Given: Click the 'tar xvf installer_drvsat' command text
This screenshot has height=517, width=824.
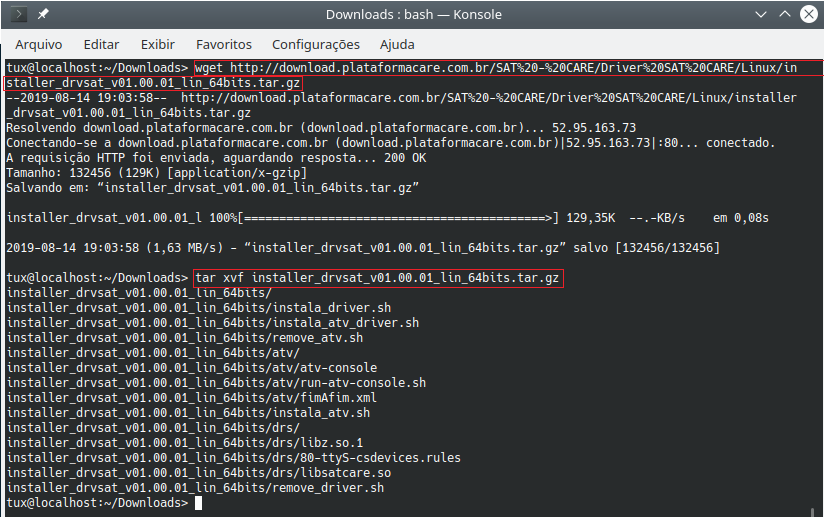Looking at the screenshot, I should pyautogui.click(x=377, y=278).
